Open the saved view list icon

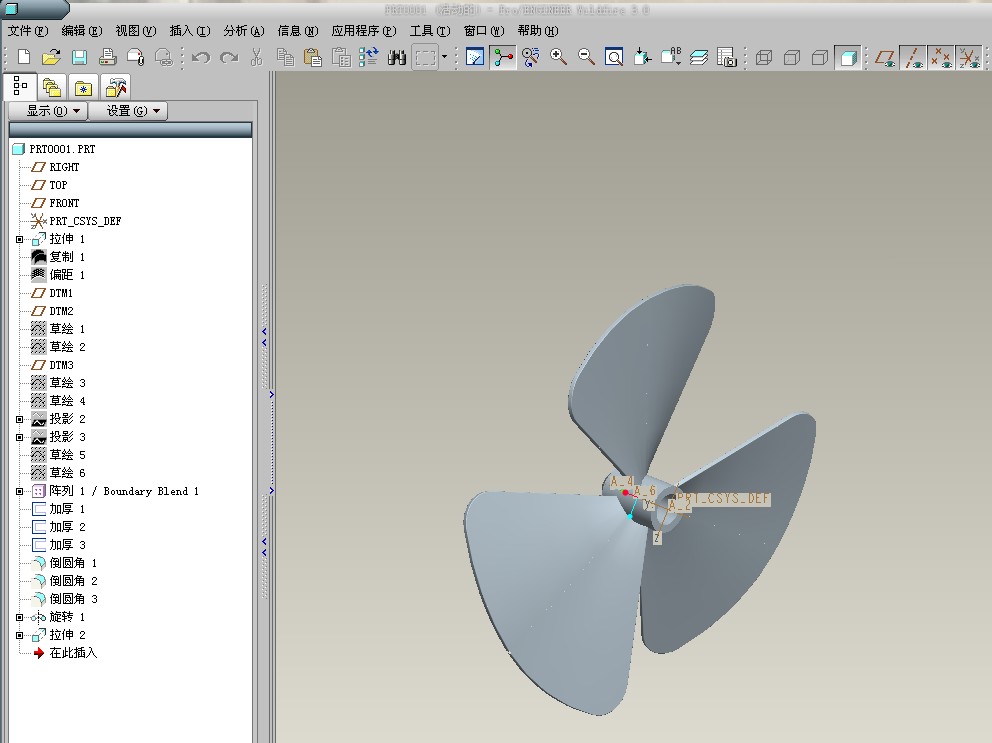click(x=671, y=57)
